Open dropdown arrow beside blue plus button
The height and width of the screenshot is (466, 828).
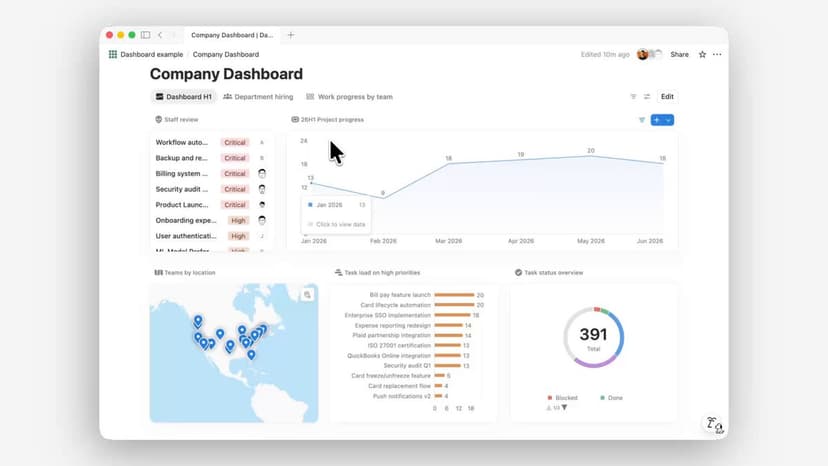[669, 120]
